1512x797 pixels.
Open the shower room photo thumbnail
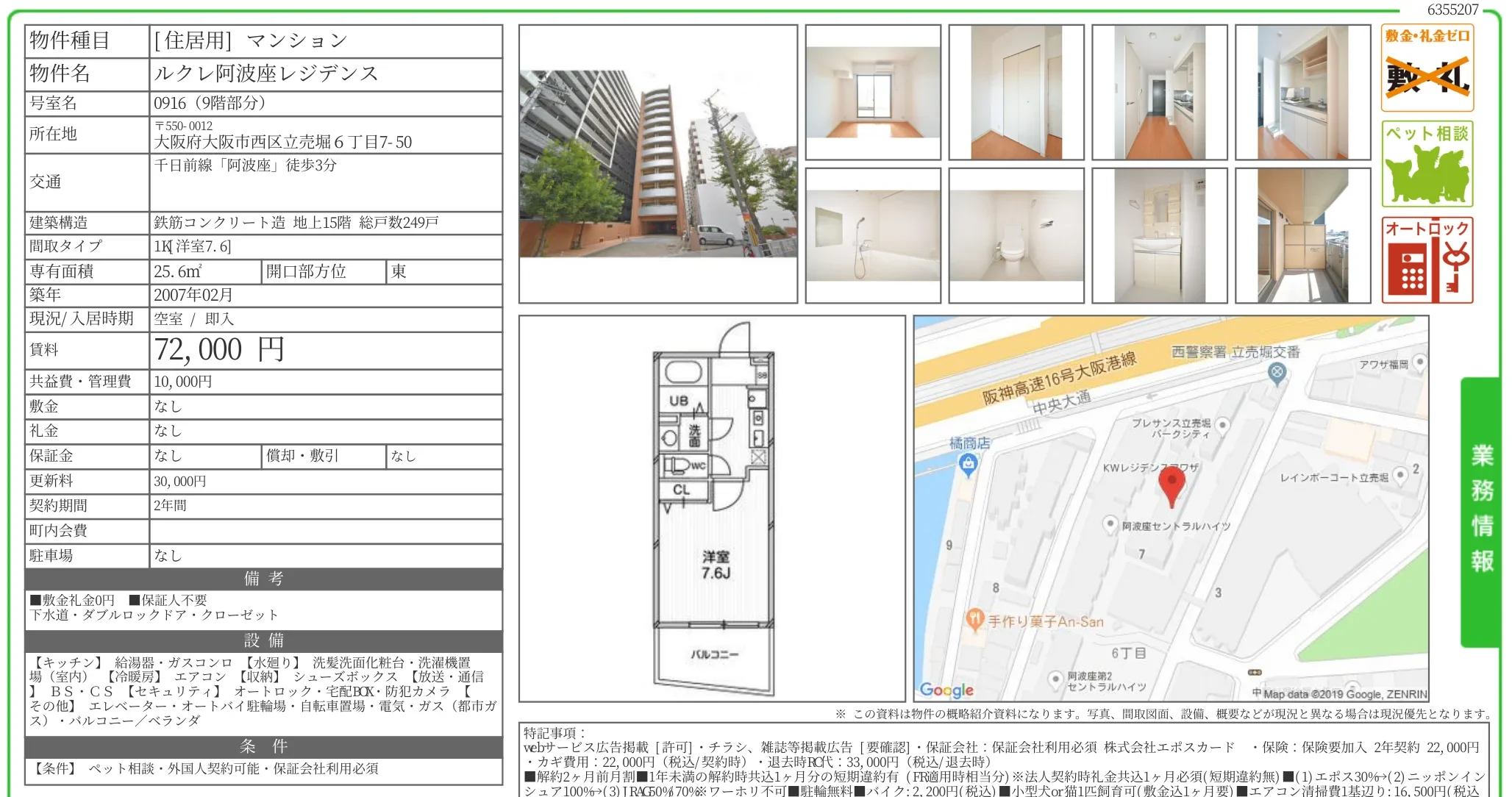point(872,235)
